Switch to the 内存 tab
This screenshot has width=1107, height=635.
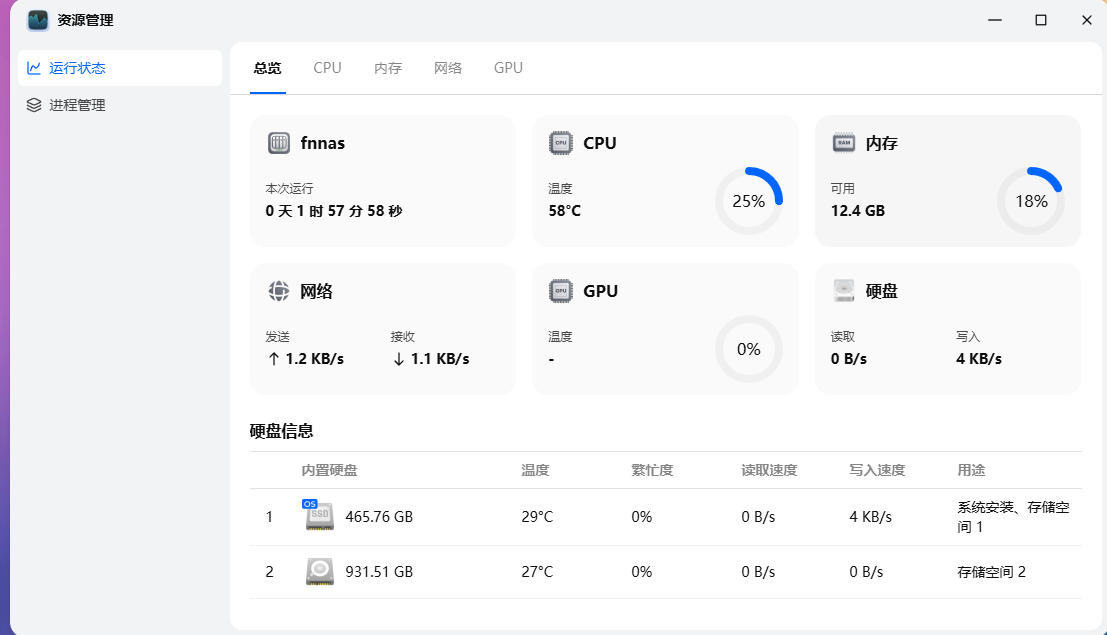click(x=388, y=68)
